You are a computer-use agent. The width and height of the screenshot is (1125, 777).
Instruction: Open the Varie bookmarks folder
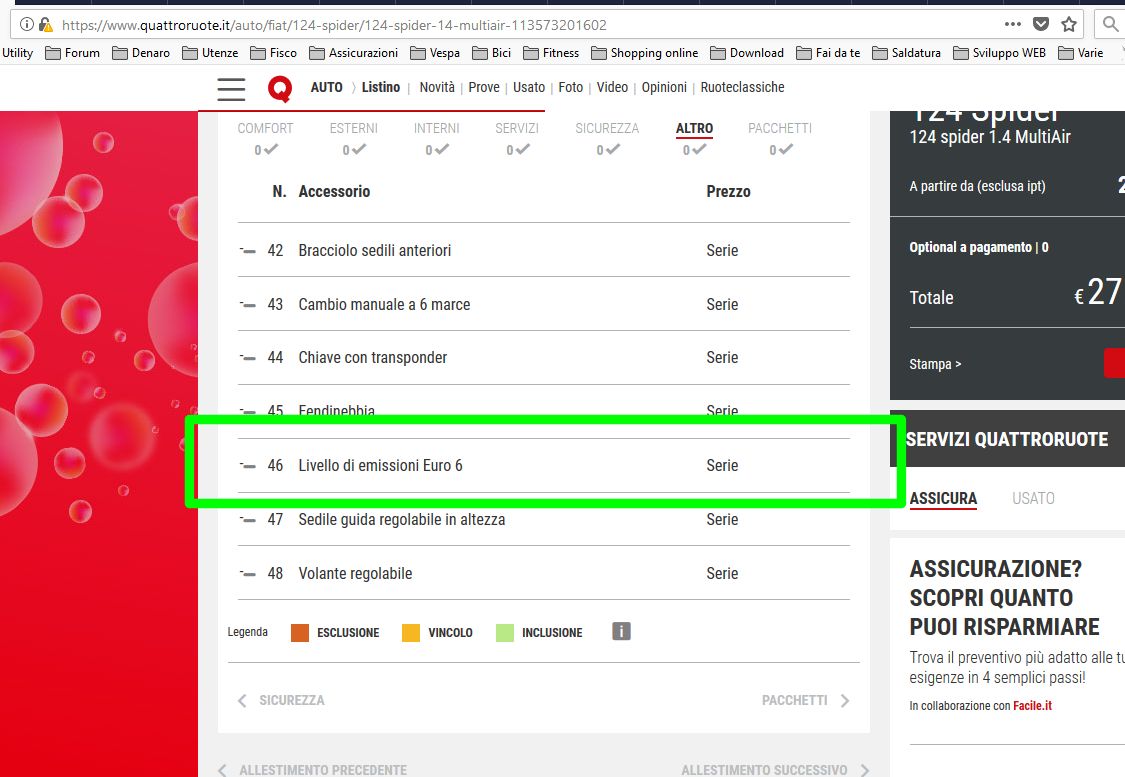click(1081, 52)
